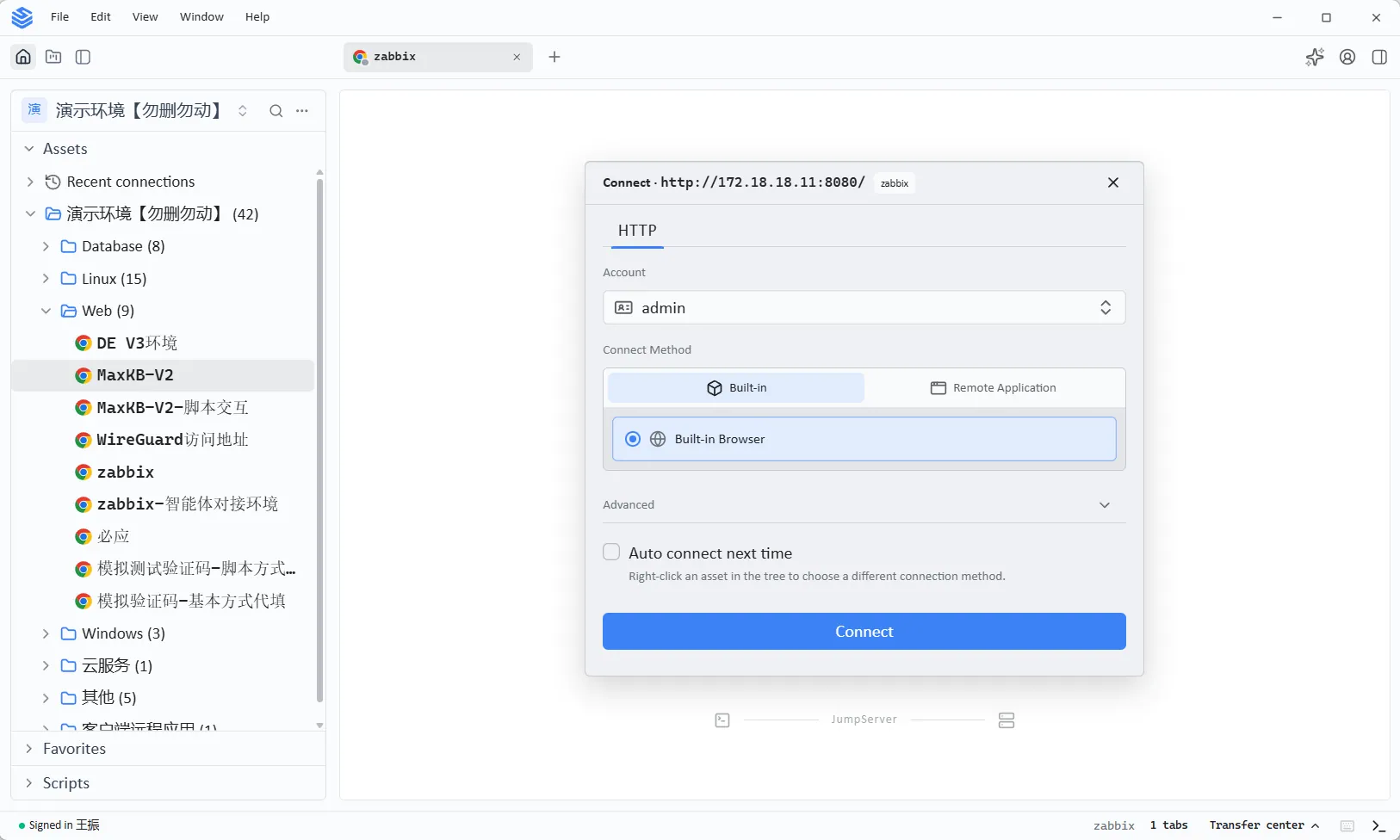Open the View menu
The height and width of the screenshot is (840, 1400).
(x=145, y=17)
